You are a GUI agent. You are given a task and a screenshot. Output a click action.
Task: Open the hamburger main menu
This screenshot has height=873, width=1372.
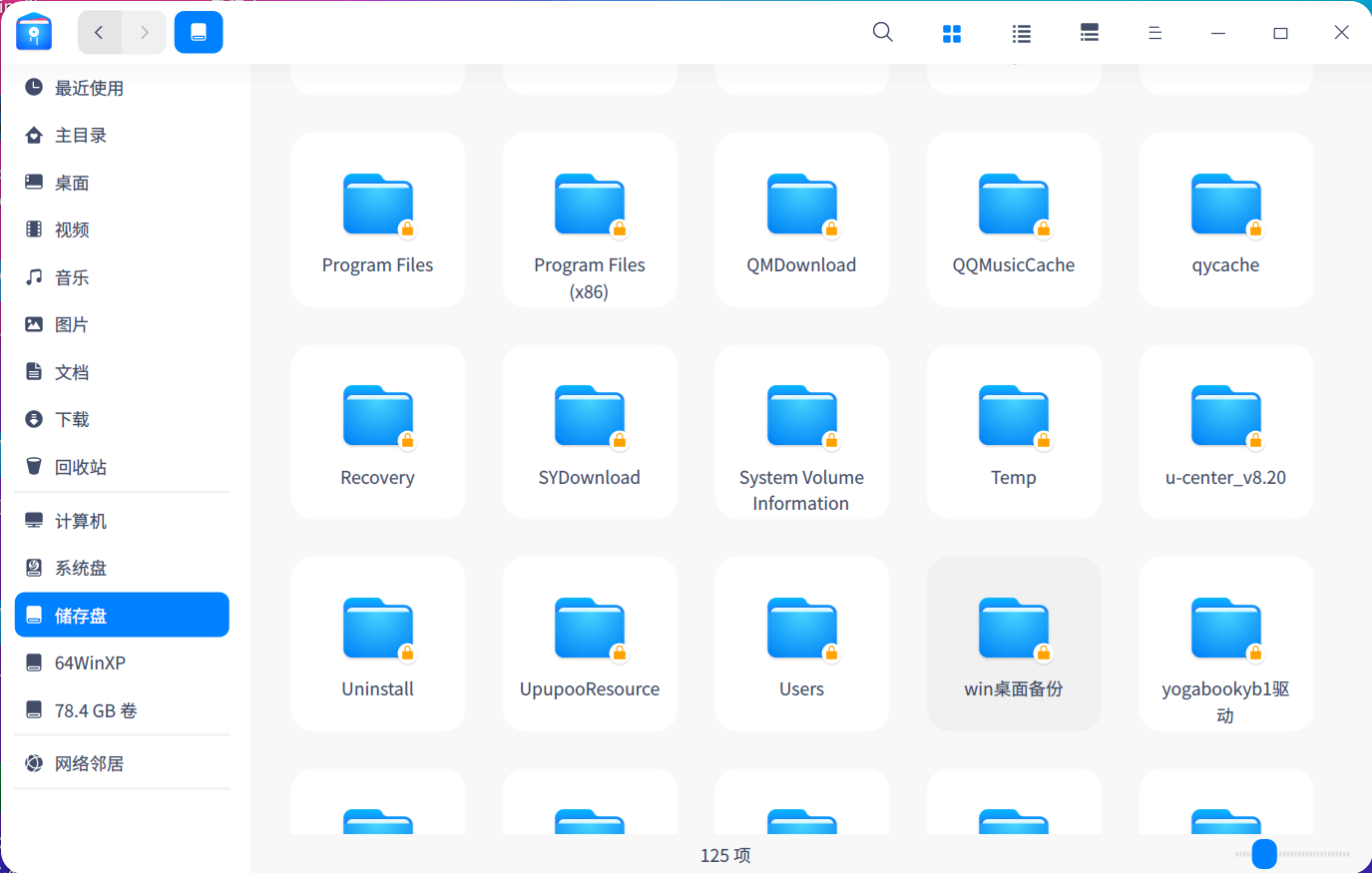coord(1154,34)
